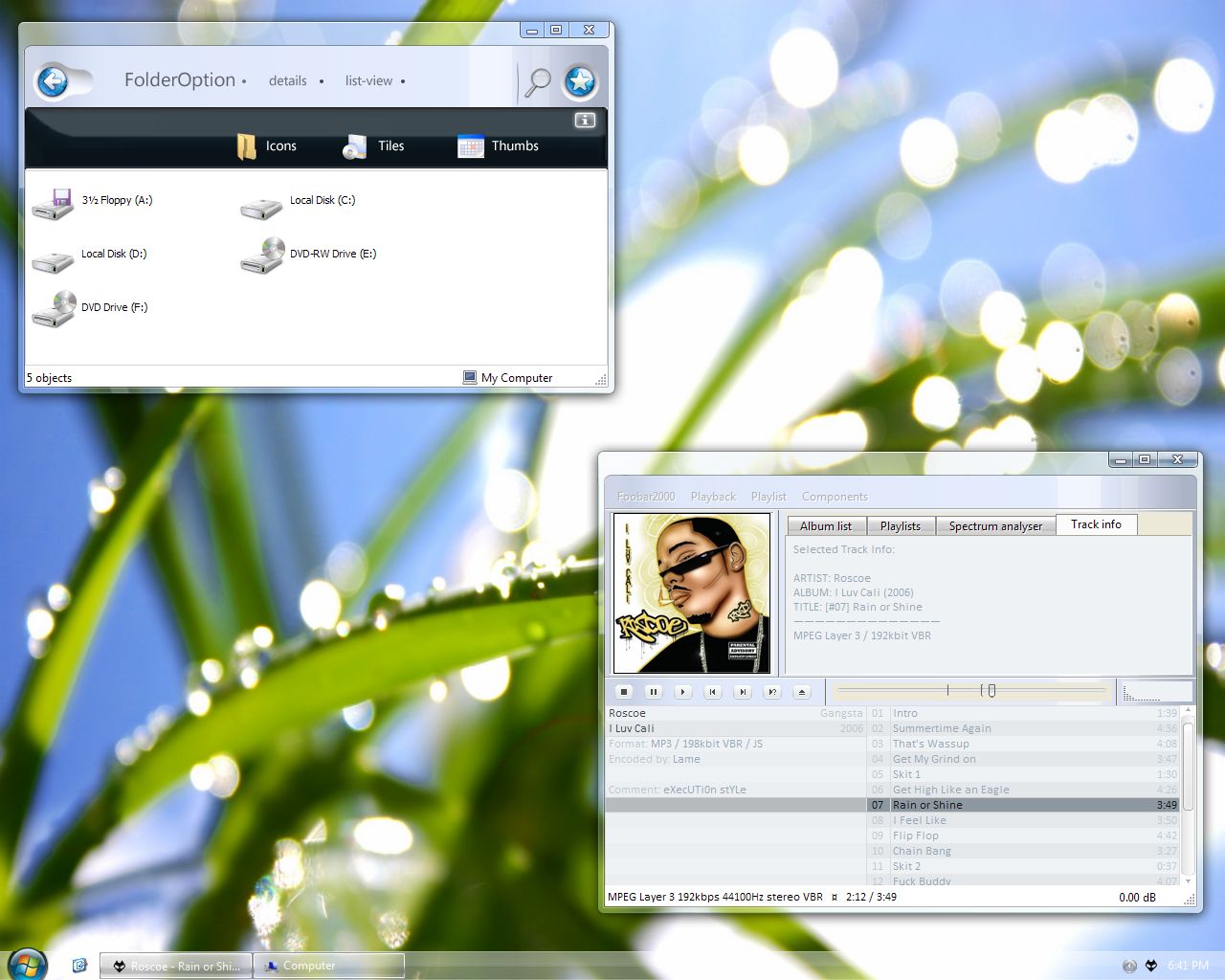Select the DVD-RW Drive (E:) icon

pyautogui.click(x=261, y=256)
